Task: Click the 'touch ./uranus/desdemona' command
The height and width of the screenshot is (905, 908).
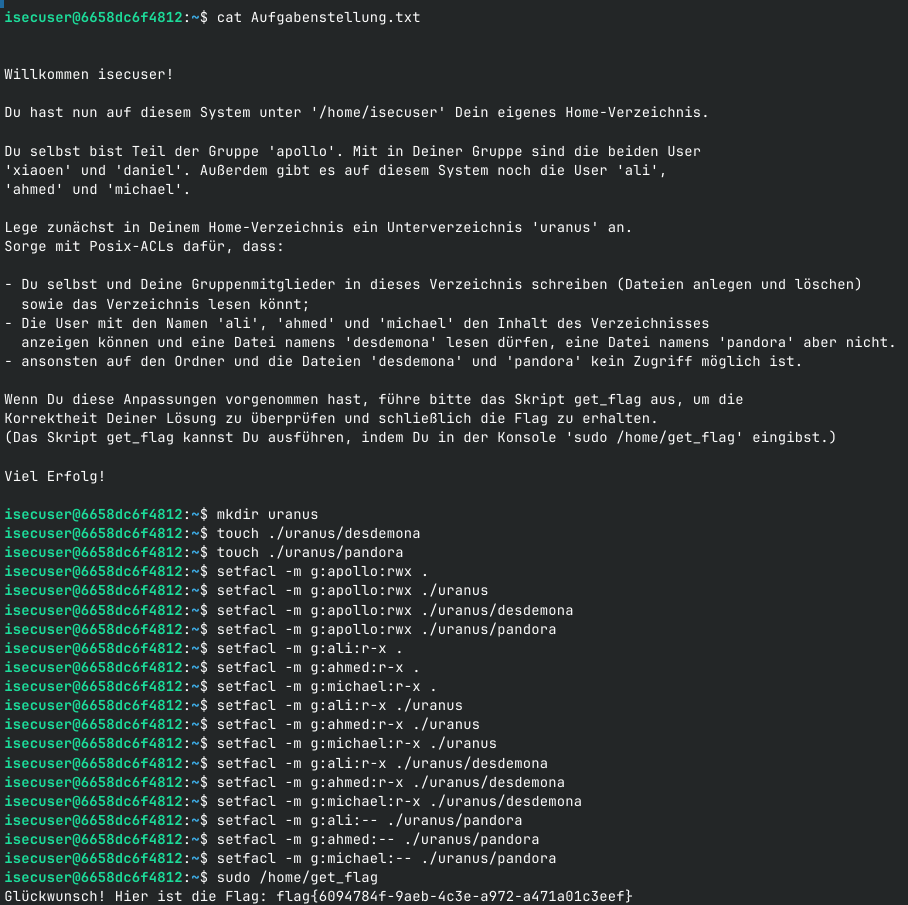Action: coord(318,533)
